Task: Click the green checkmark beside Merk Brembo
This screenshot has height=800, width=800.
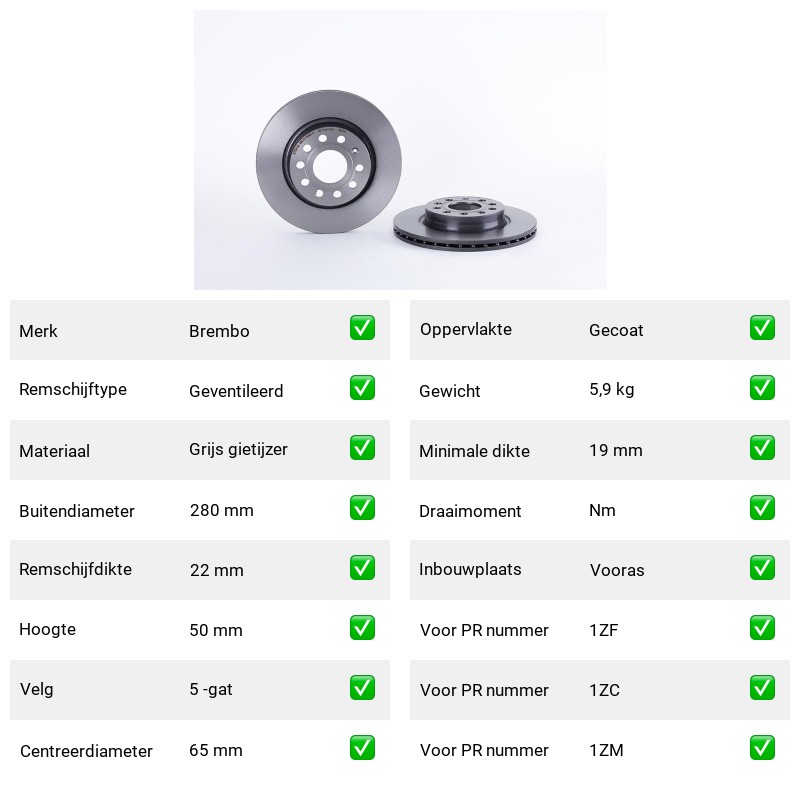Action: [x=362, y=328]
